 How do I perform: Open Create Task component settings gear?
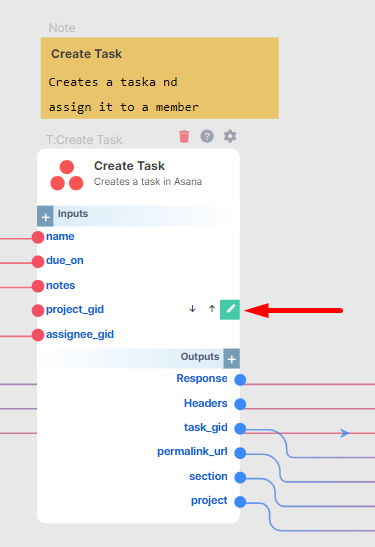[230, 136]
